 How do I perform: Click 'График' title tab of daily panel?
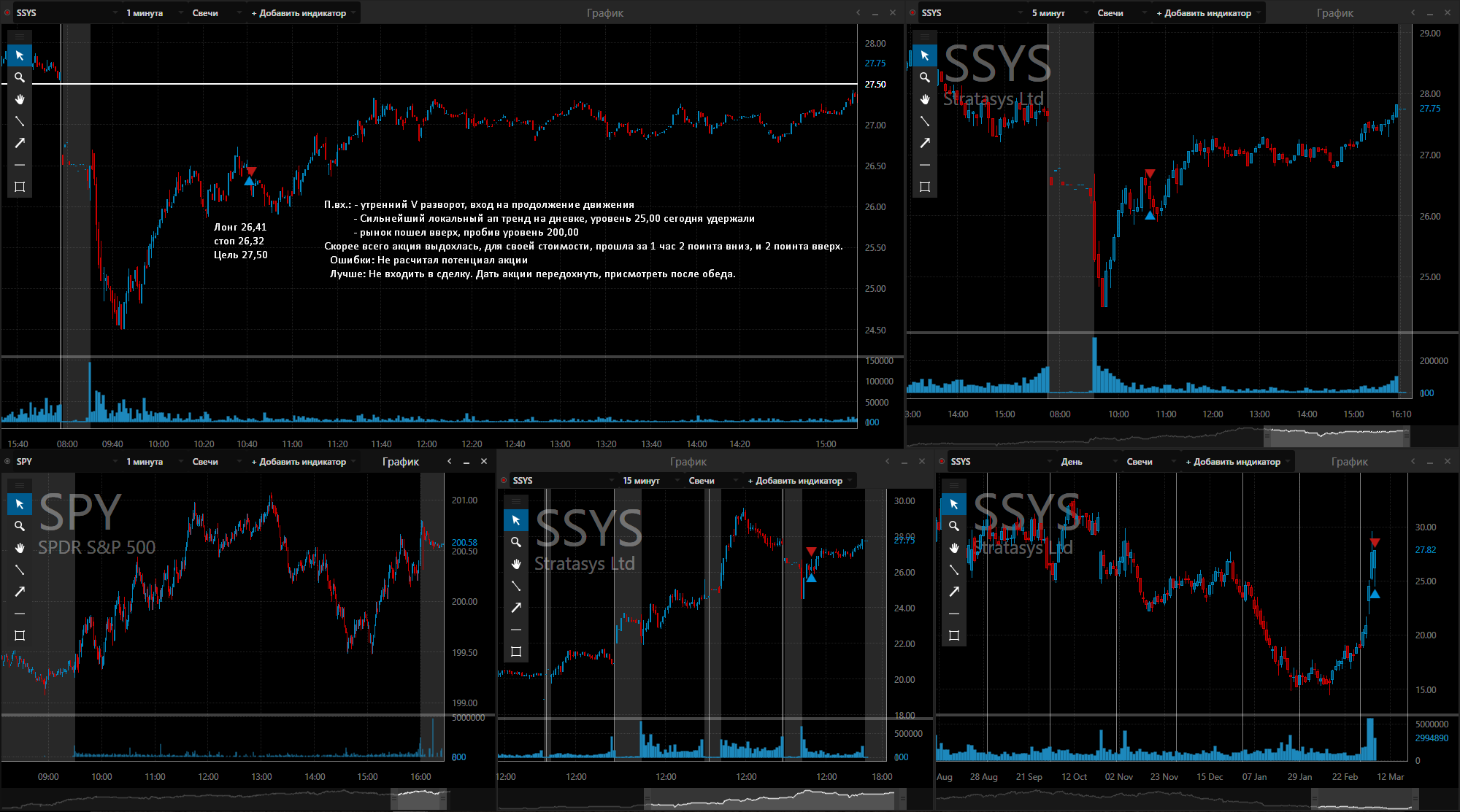coord(1350,462)
